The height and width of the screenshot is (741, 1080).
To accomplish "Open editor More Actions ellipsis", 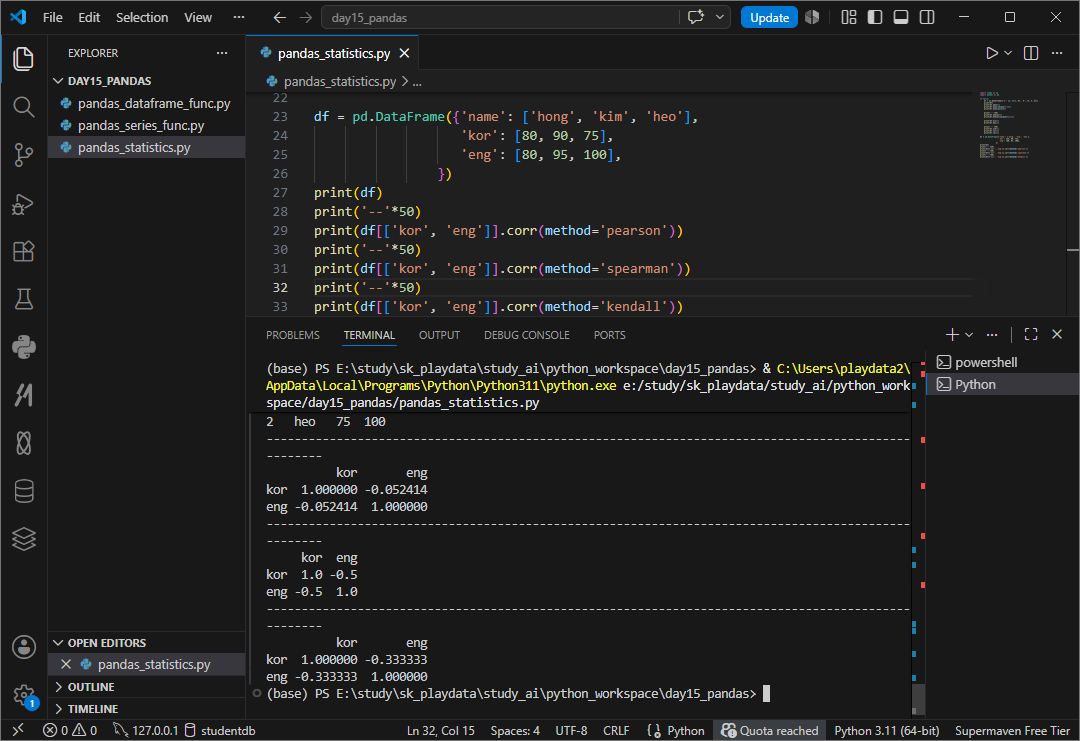I will [x=1057, y=53].
